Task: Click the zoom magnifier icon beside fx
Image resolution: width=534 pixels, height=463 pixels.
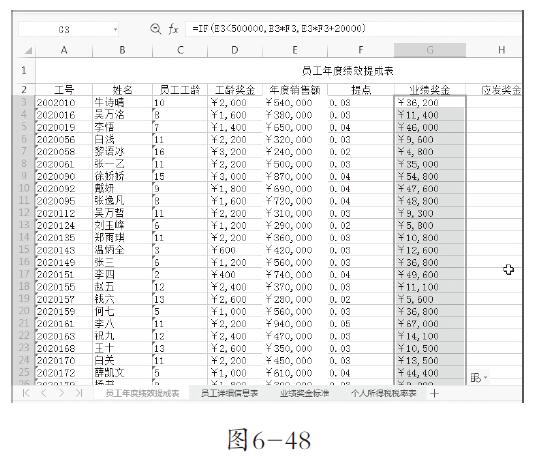Action: point(156,29)
